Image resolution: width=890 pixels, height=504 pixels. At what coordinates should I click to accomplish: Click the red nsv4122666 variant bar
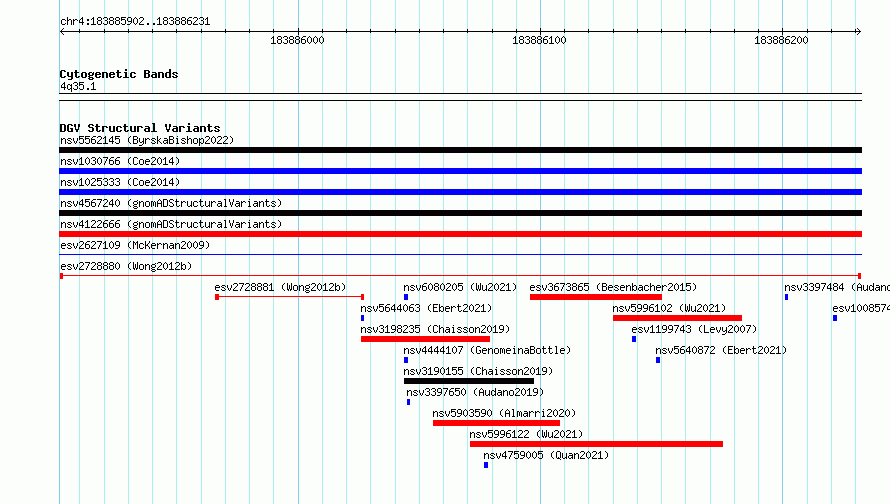[x=460, y=234]
